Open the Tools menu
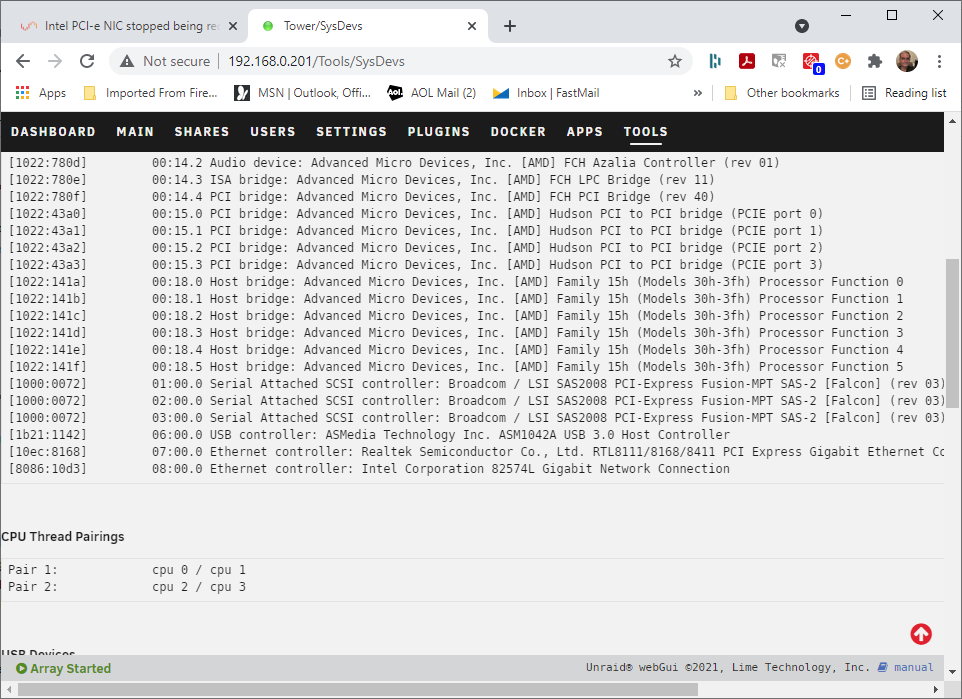 click(645, 131)
